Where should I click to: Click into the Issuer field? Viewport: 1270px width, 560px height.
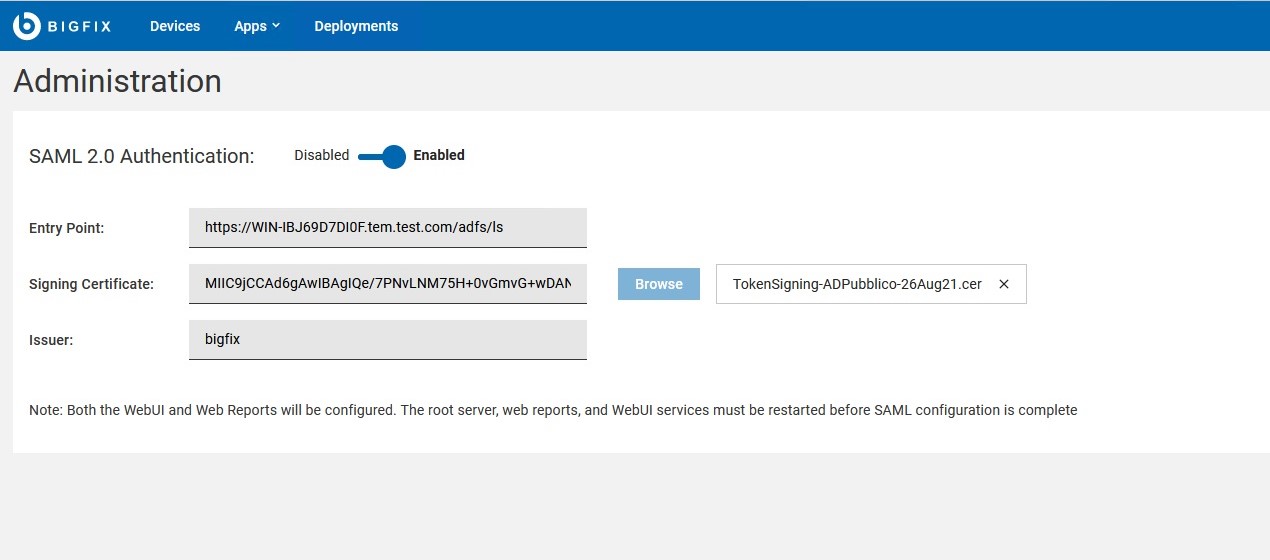pyautogui.click(x=387, y=339)
